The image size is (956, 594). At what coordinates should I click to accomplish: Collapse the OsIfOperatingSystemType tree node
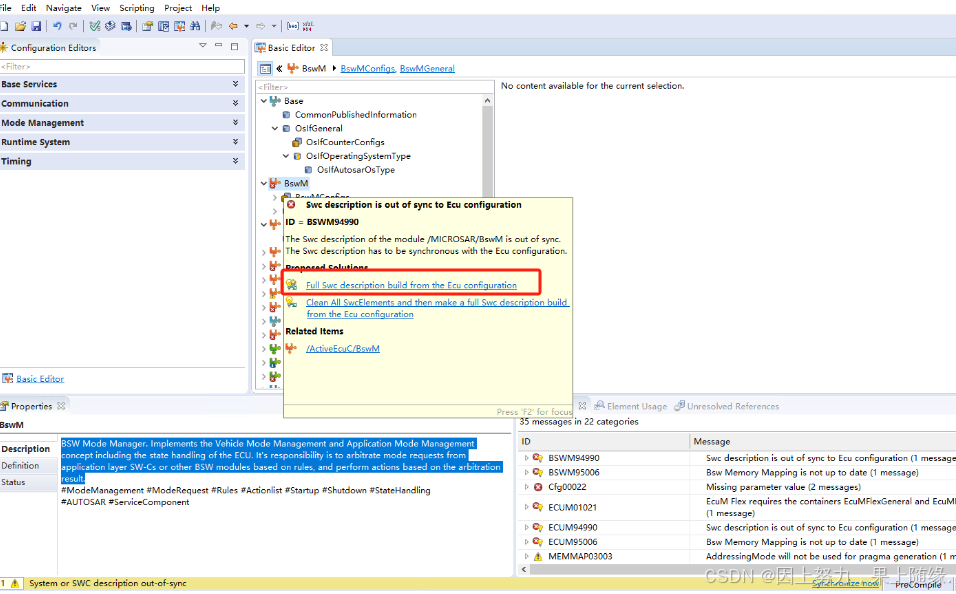[285, 156]
